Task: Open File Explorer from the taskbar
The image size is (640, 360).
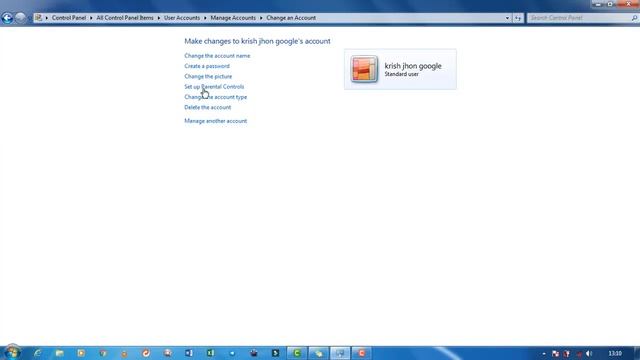Action: pos(60,353)
